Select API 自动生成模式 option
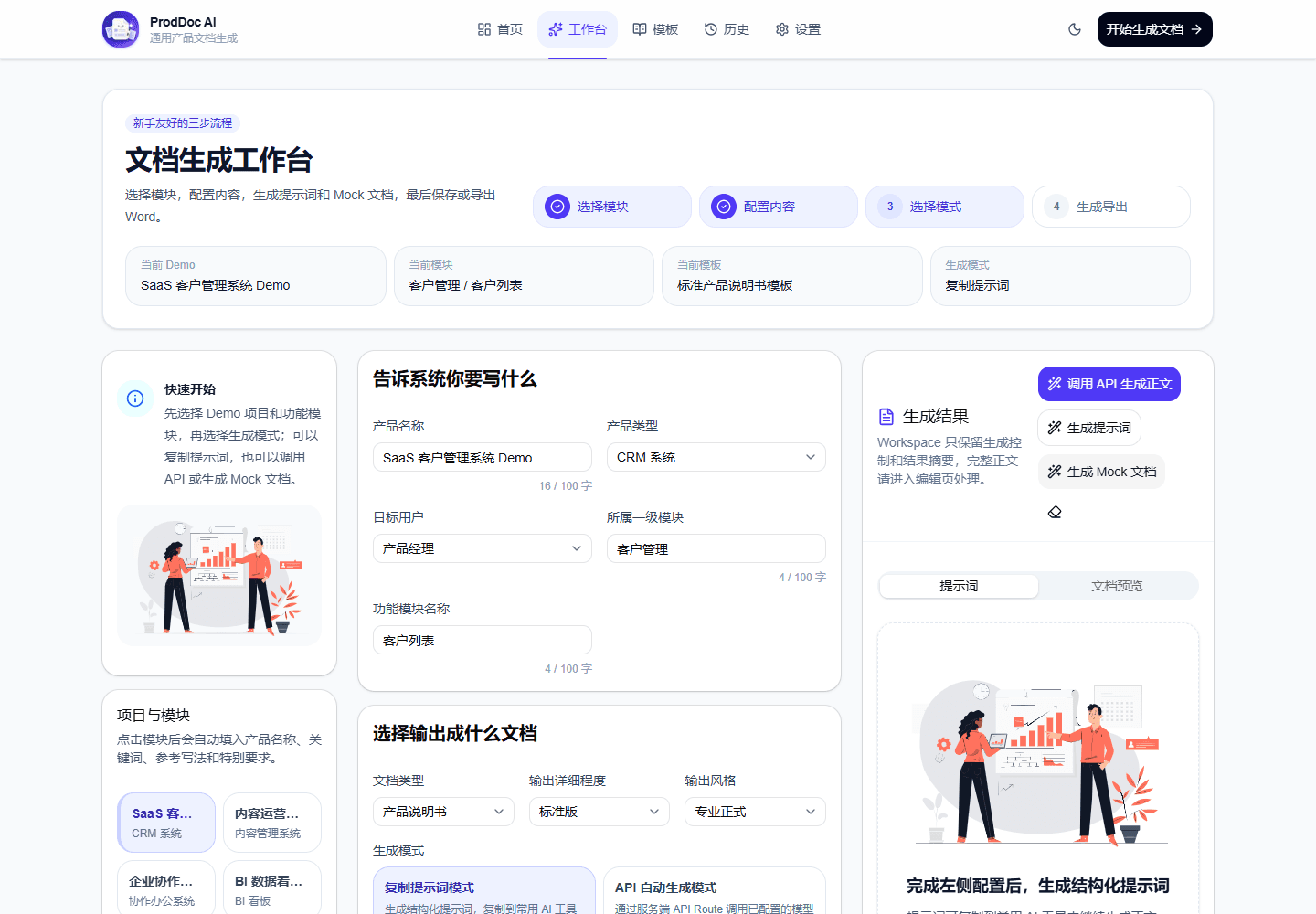The width and height of the screenshot is (1316, 914). 715,892
